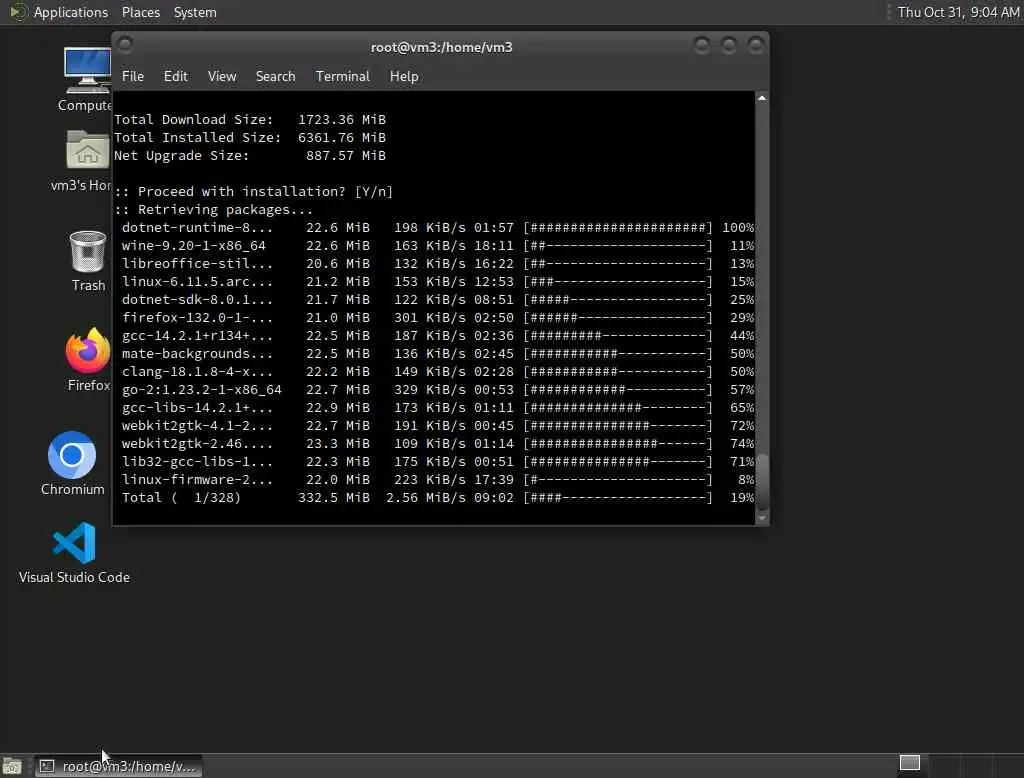The height and width of the screenshot is (778, 1024).
Task: Click the lib32-gcc-libs-1 package row
Action: 438,461
